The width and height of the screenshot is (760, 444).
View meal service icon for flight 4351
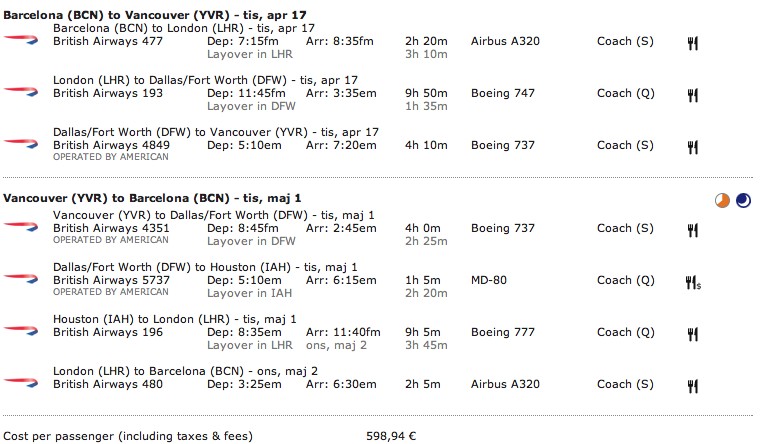[x=691, y=229]
